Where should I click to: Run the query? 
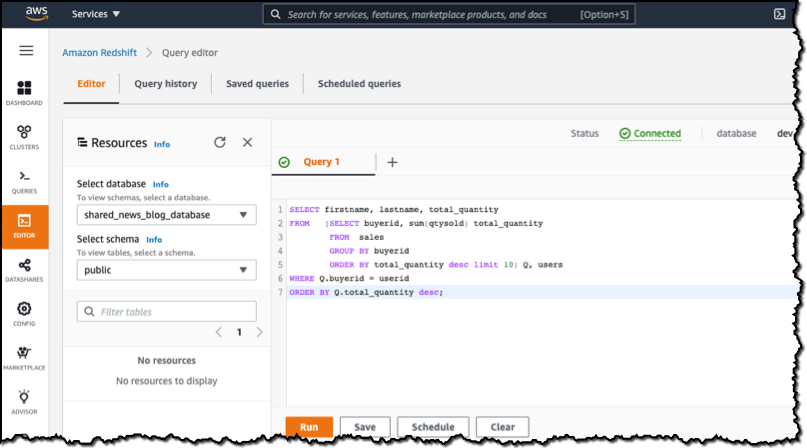(x=309, y=427)
